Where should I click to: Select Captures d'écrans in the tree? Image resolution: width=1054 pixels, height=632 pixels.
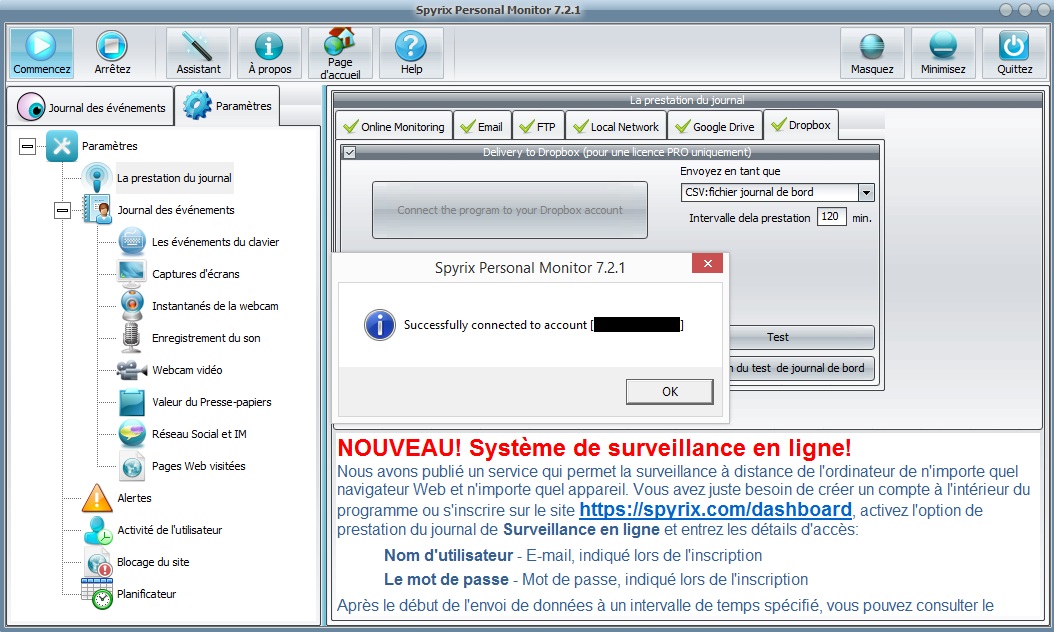point(196,274)
